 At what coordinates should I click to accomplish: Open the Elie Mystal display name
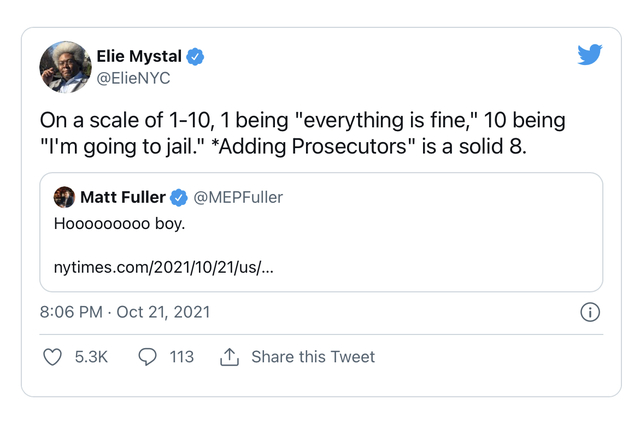pos(139,56)
